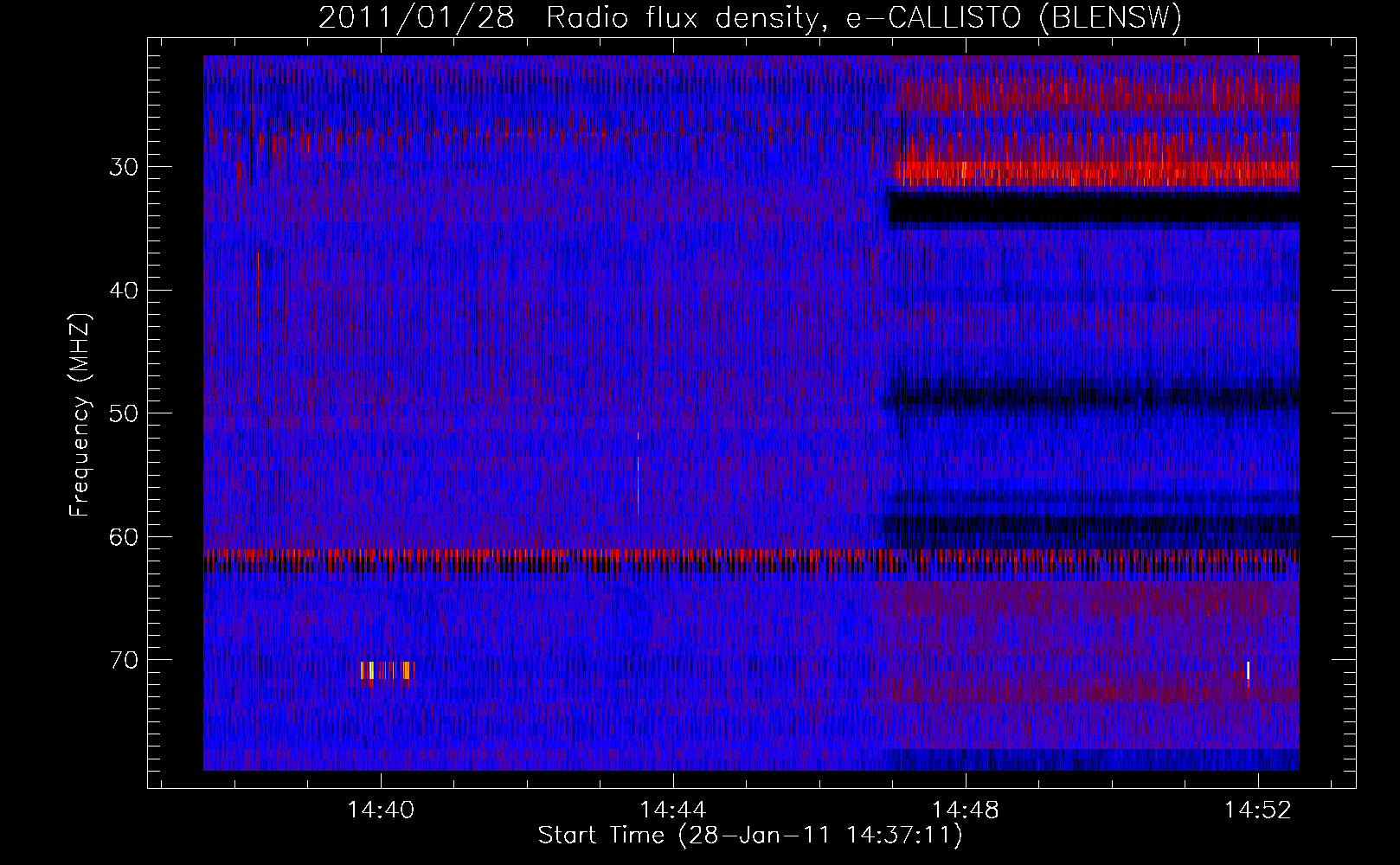Select the 40 frequency tick label
The width and height of the screenshot is (1400, 865).
coord(124,291)
